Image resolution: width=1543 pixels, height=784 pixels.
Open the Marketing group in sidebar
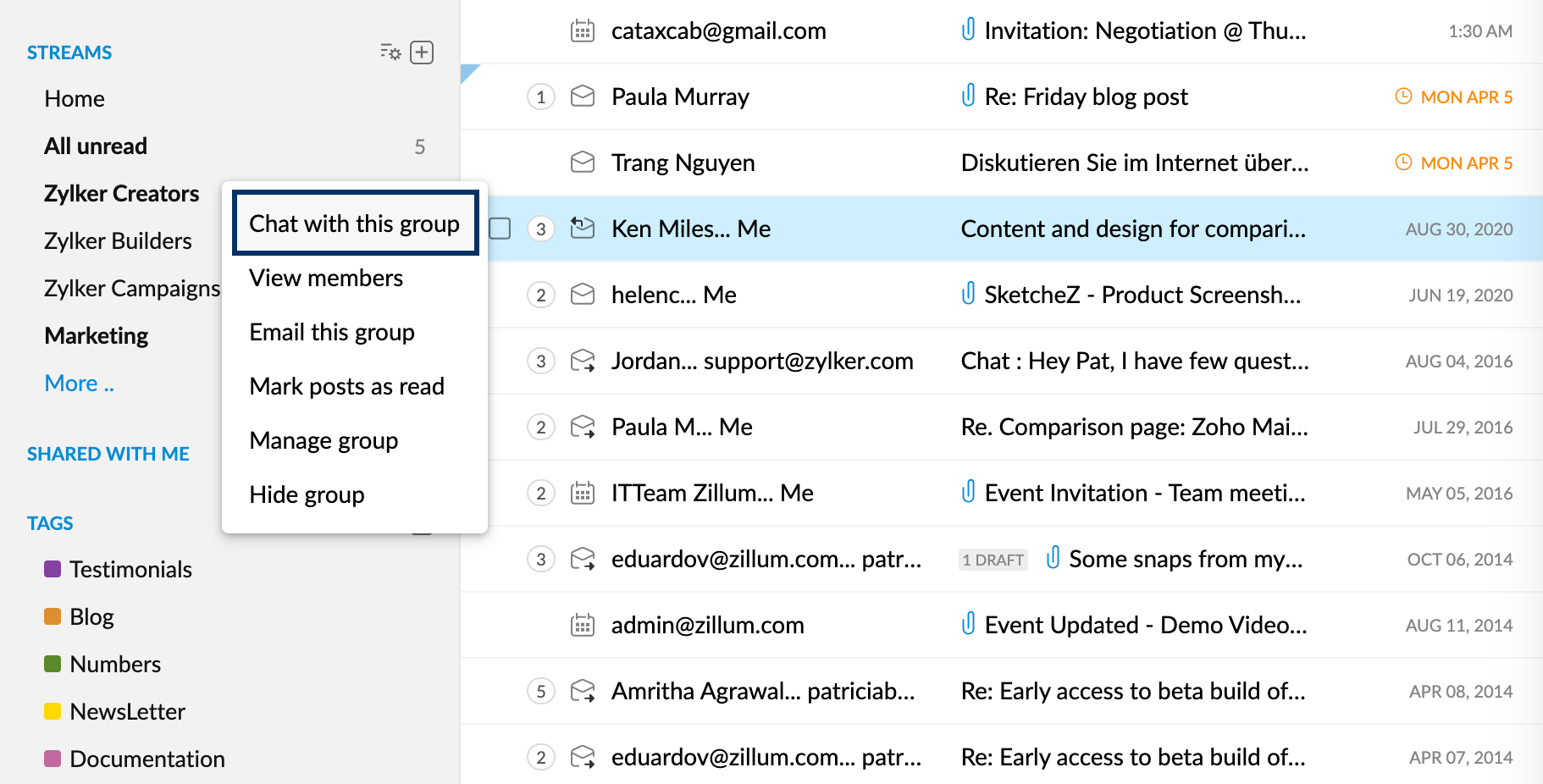(96, 335)
